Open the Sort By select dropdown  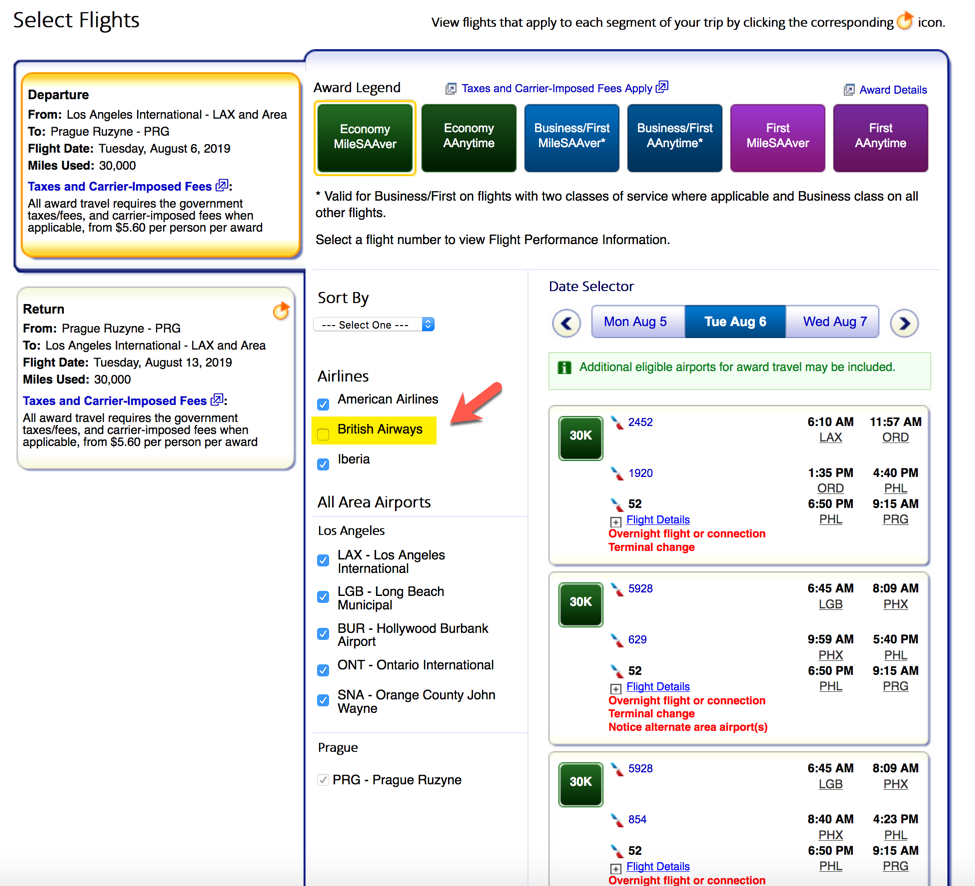coord(374,325)
